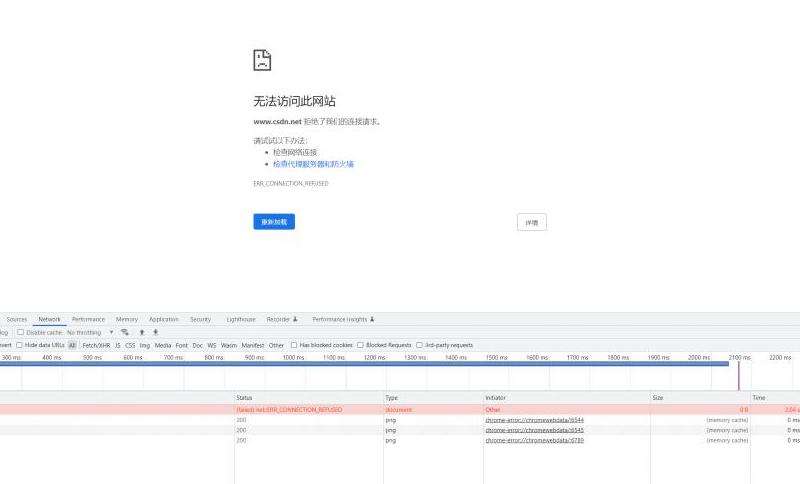Switch to the Security tab
This screenshot has height=484, width=800.
[200, 319]
